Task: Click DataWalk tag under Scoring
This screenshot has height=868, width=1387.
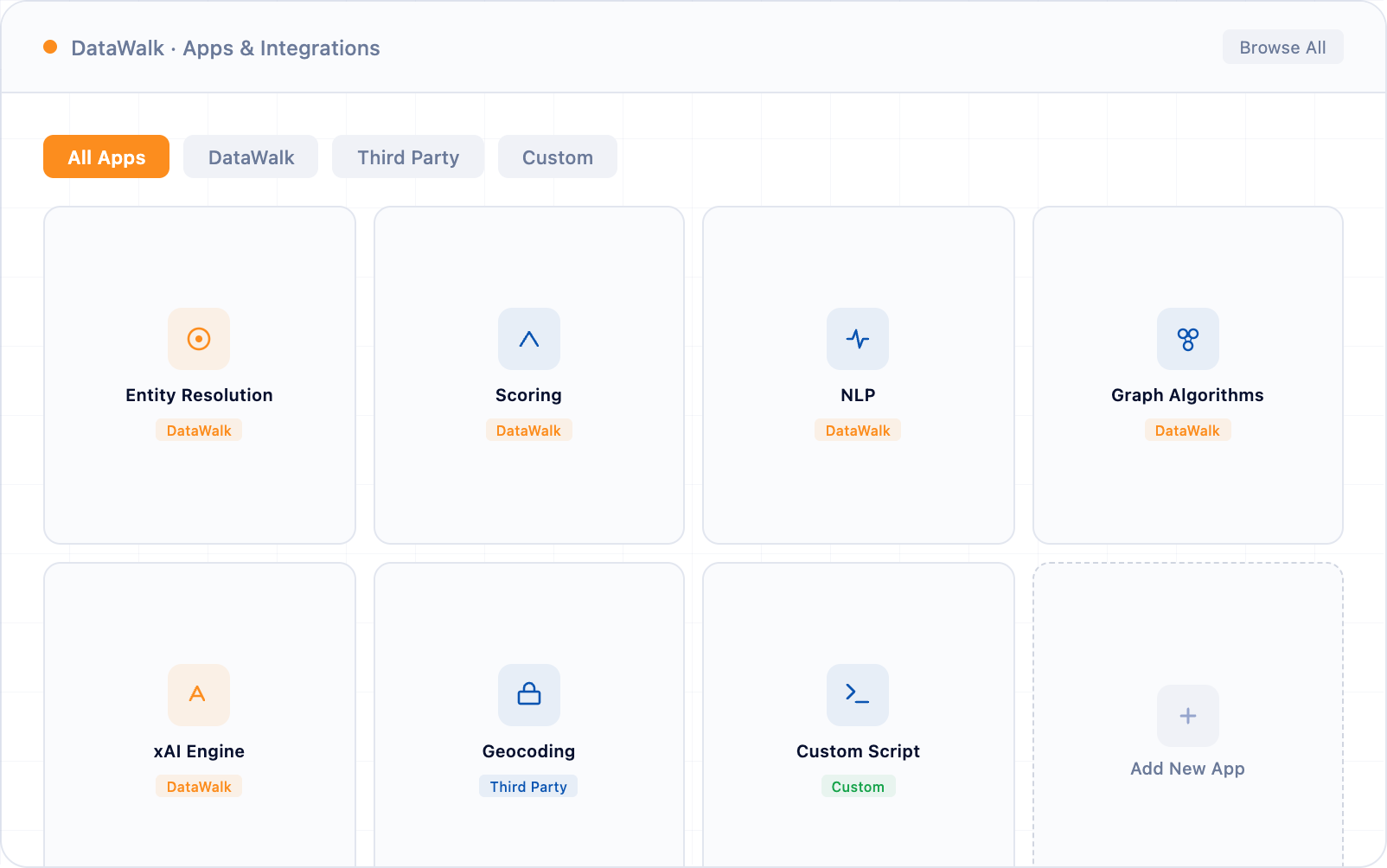Action: tap(529, 431)
